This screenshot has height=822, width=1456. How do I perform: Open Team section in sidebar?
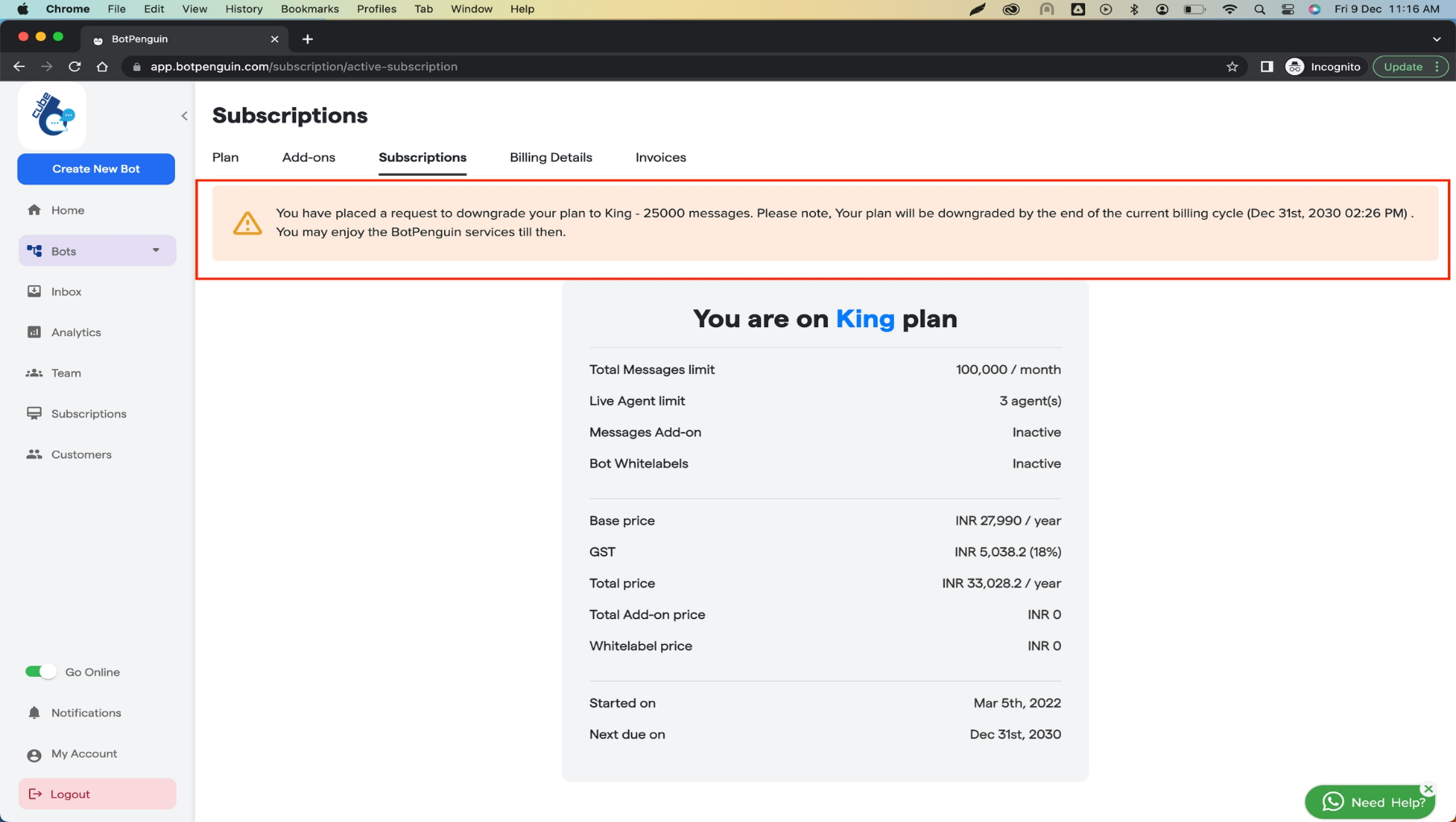[66, 373]
